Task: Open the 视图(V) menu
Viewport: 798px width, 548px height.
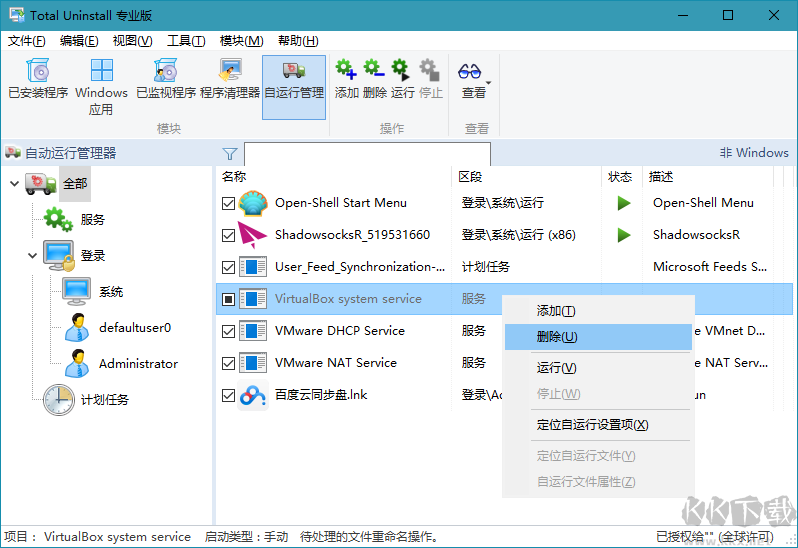Action: 132,41
